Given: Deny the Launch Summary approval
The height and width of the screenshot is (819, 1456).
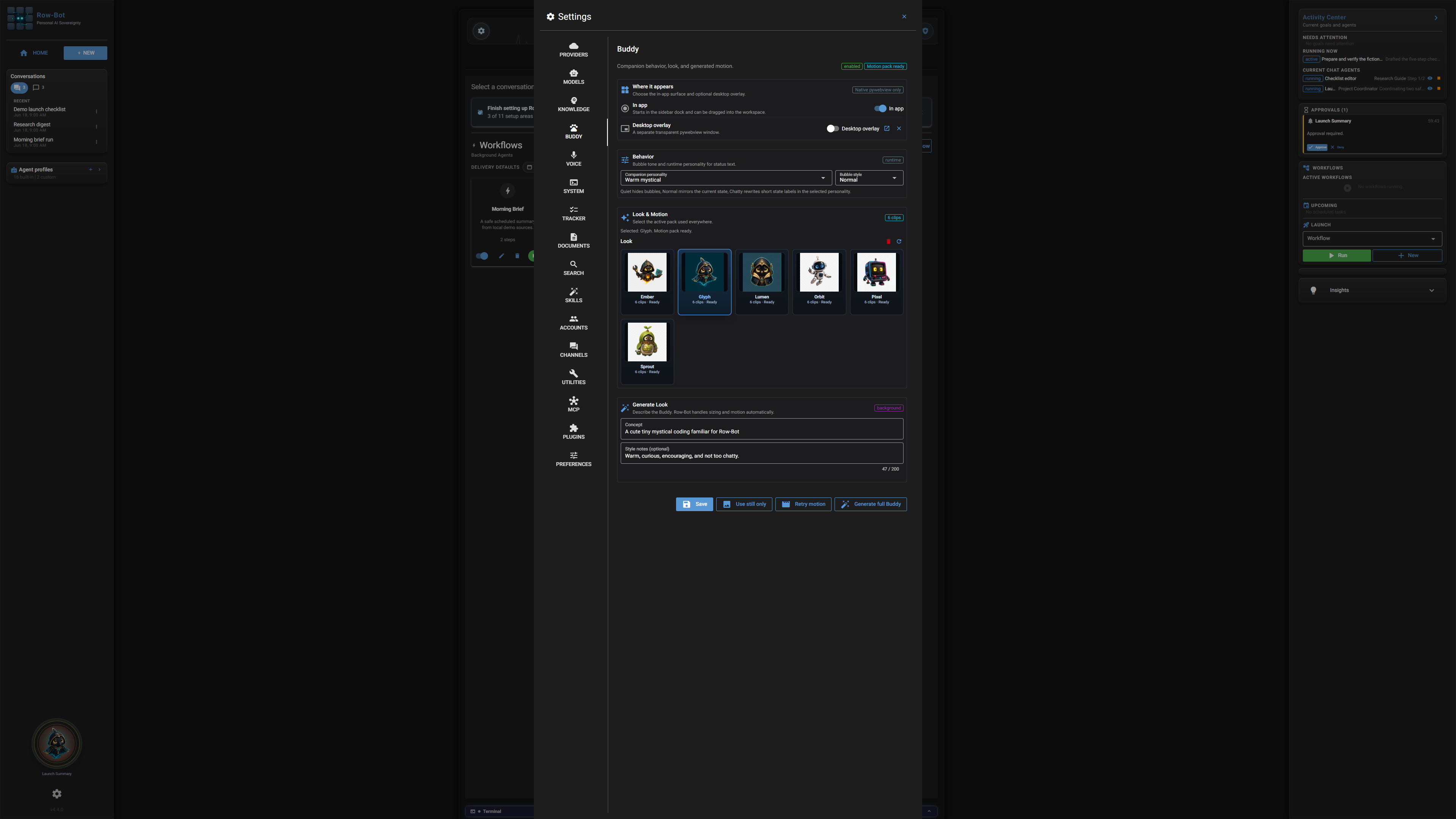Looking at the screenshot, I should click(x=1337, y=147).
